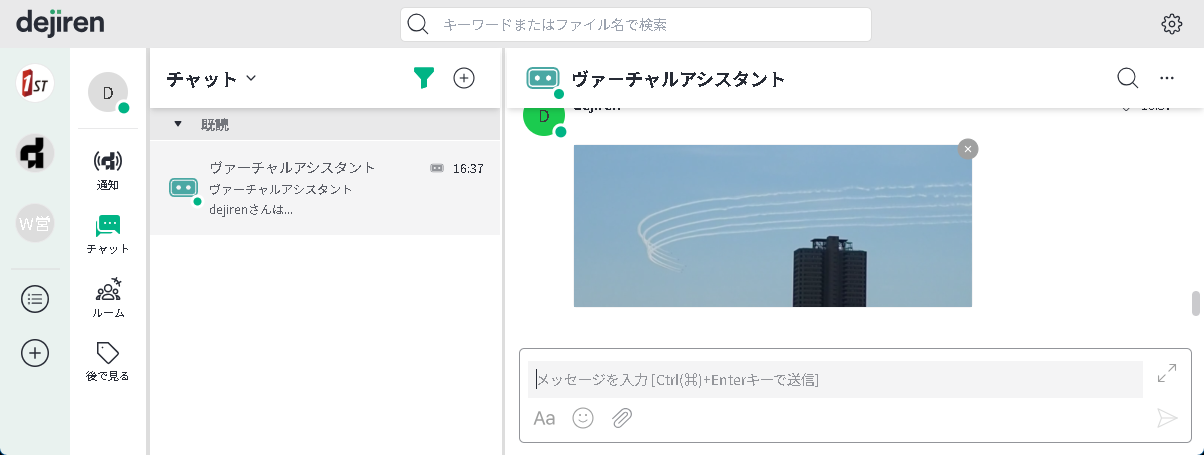Image resolution: width=1204 pixels, height=455 pixels.
Task: Attach a file with paperclip icon
Action: point(622,418)
